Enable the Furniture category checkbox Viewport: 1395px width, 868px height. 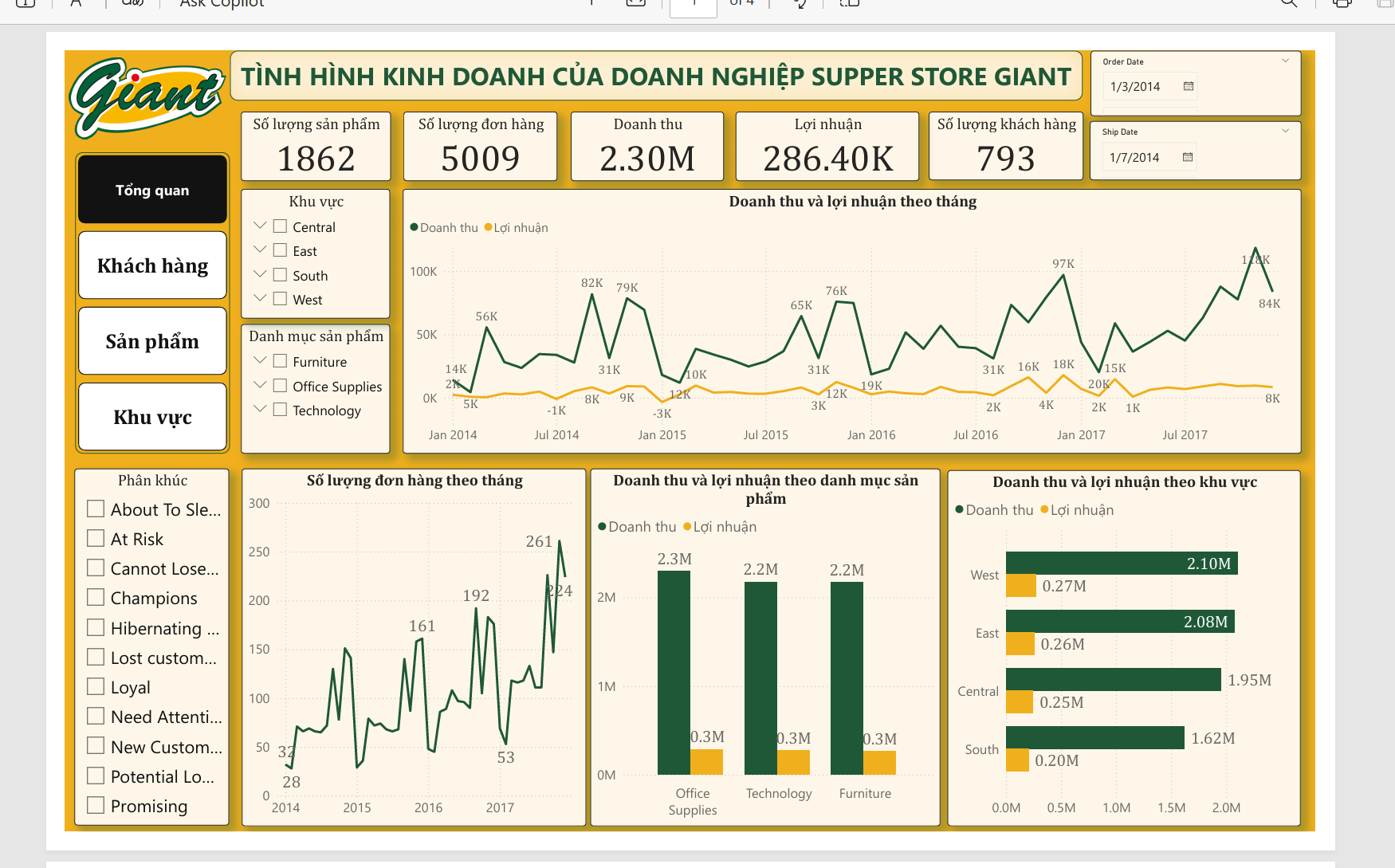pyautogui.click(x=280, y=361)
